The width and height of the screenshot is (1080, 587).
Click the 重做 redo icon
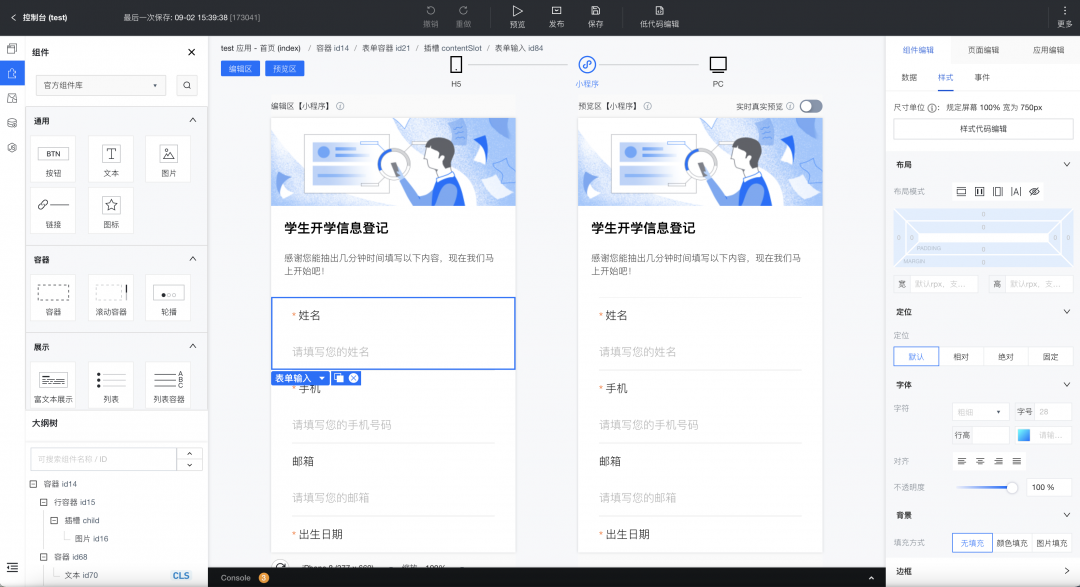point(464,10)
